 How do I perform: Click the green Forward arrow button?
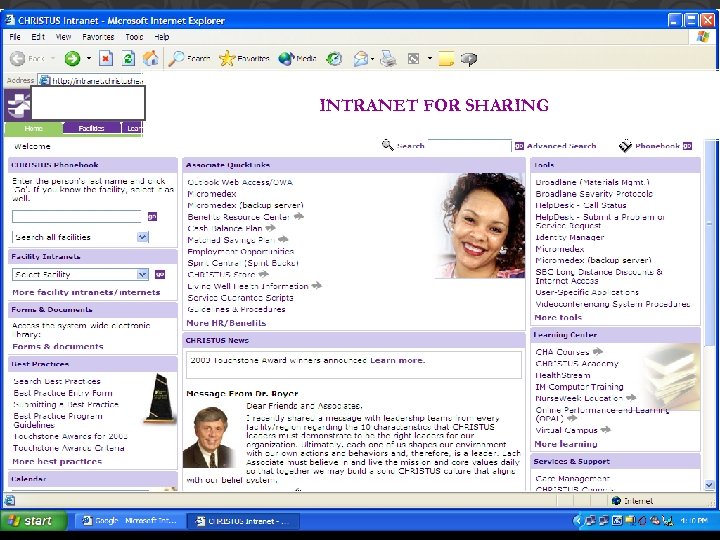pos(72,58)
